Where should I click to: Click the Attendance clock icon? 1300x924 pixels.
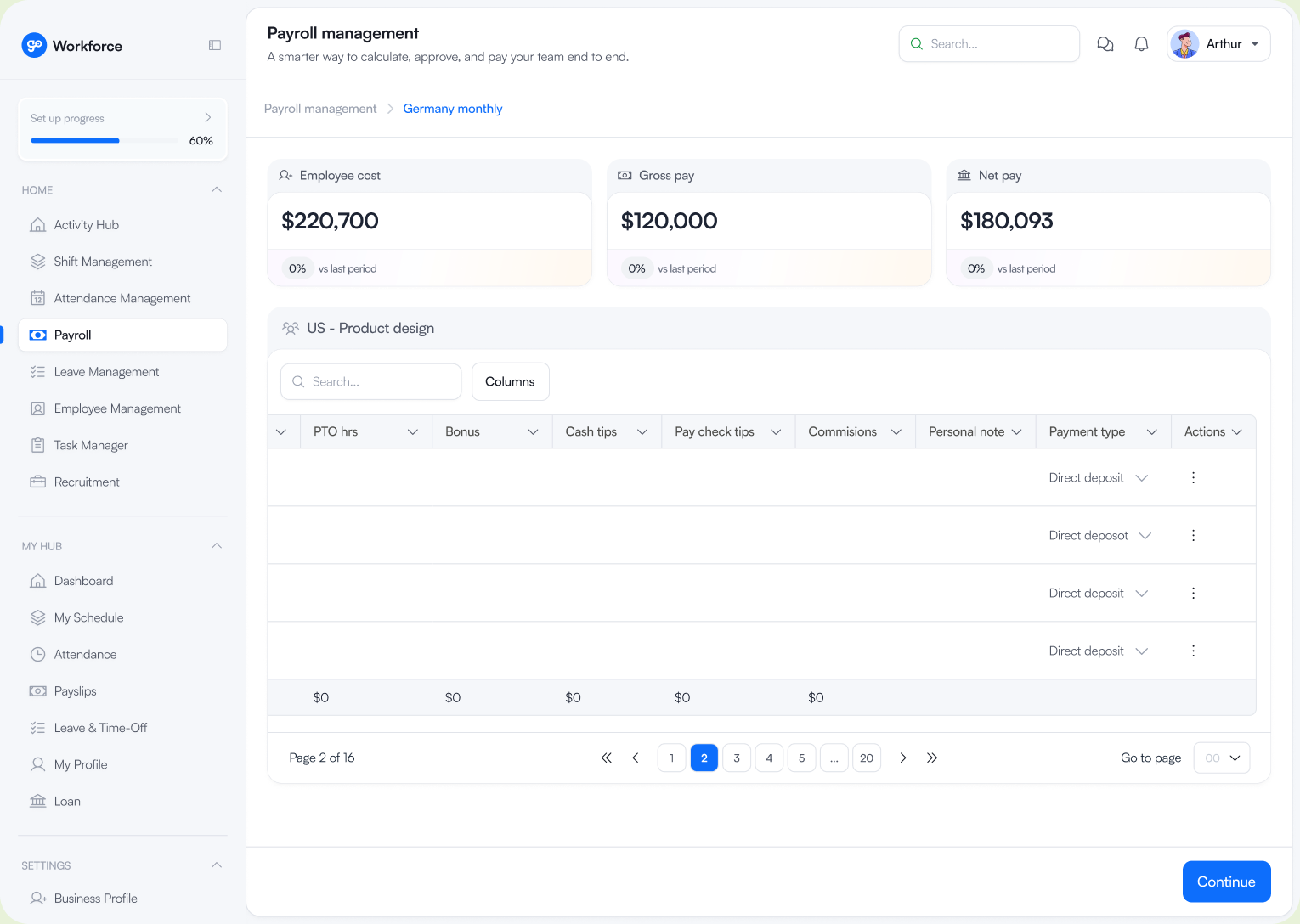click(x=37, y=655)
